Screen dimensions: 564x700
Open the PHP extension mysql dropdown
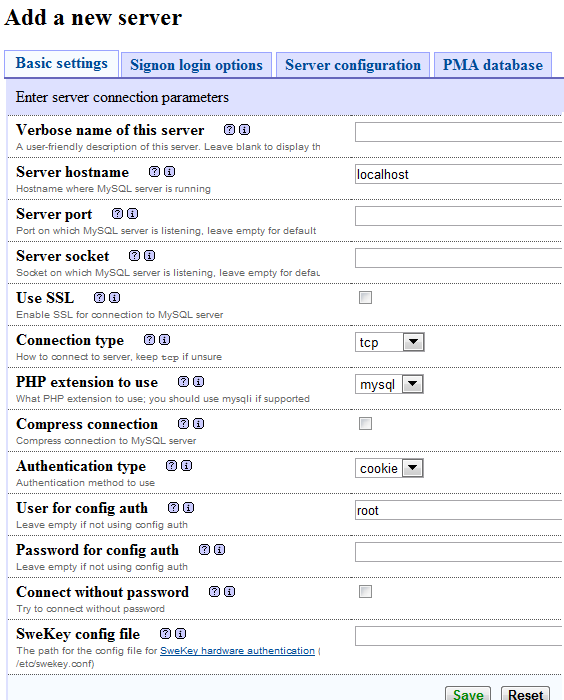[389, 384]
